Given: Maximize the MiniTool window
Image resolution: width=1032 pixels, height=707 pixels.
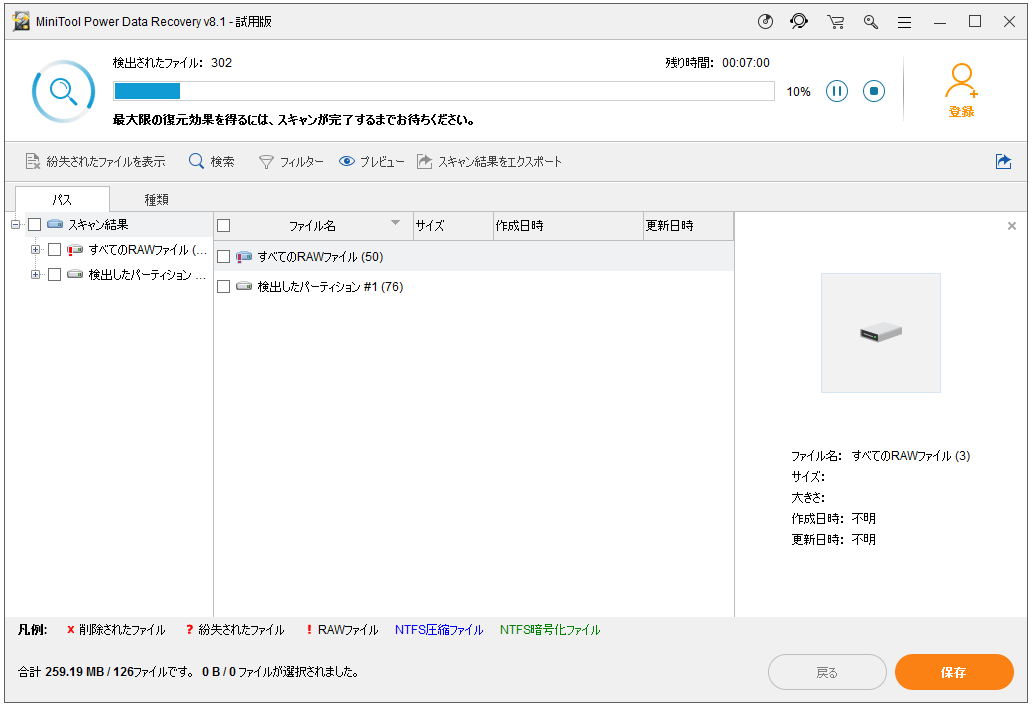Looking at the screenshot, I should coord(975,22).
